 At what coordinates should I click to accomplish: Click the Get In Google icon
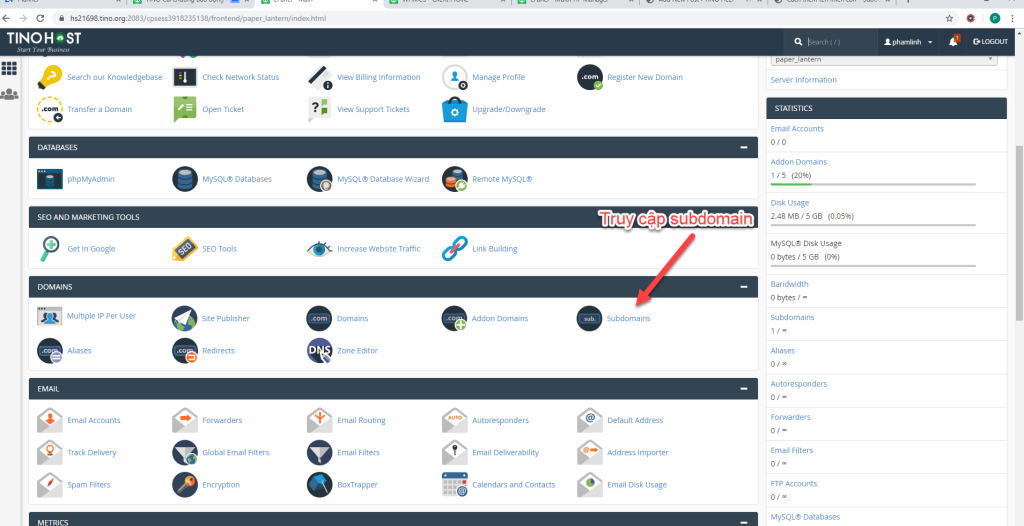tap(50, 249)
